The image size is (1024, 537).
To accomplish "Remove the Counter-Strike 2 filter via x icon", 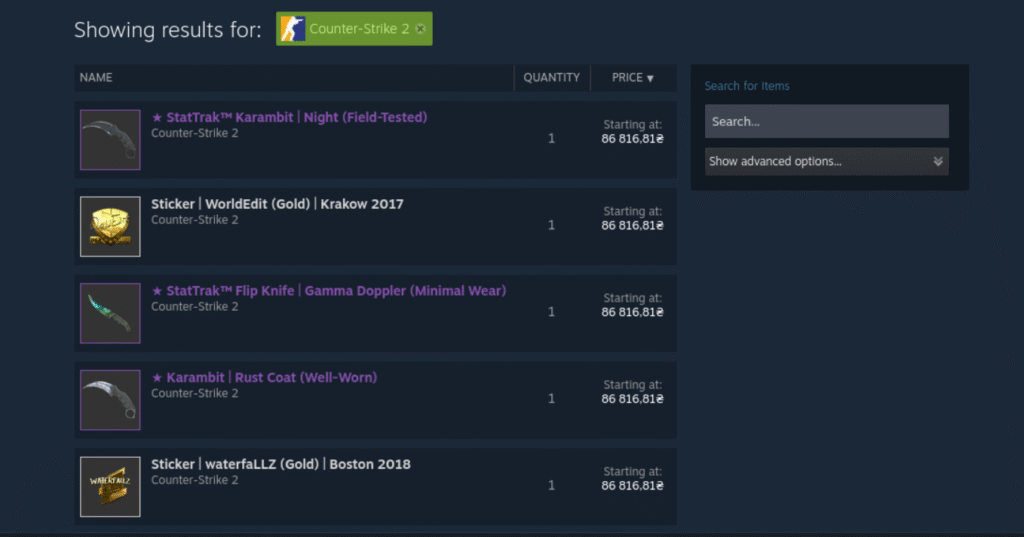I will [x=420, y=29].
